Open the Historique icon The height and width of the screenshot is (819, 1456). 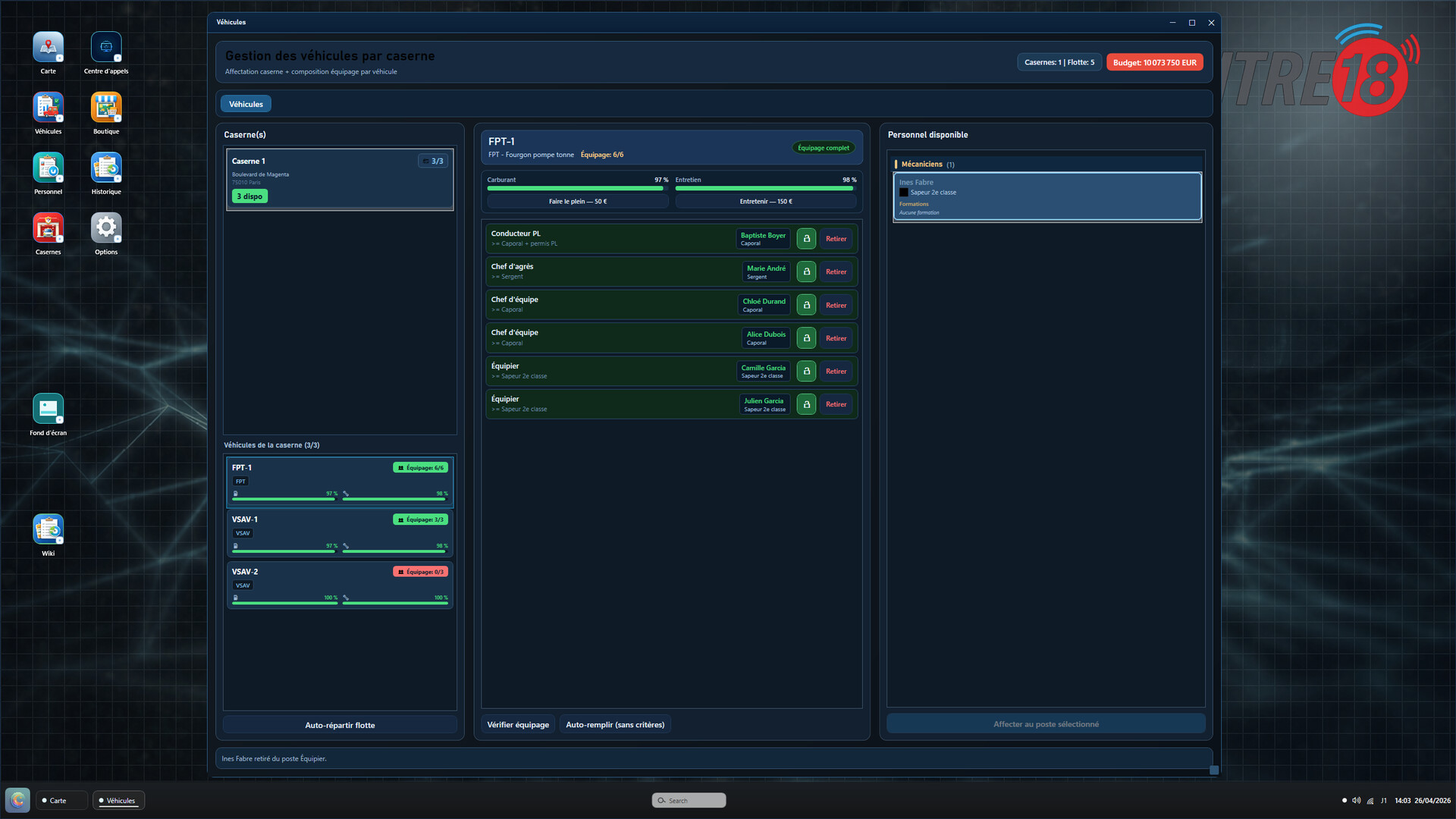click(x=106, y=174)
